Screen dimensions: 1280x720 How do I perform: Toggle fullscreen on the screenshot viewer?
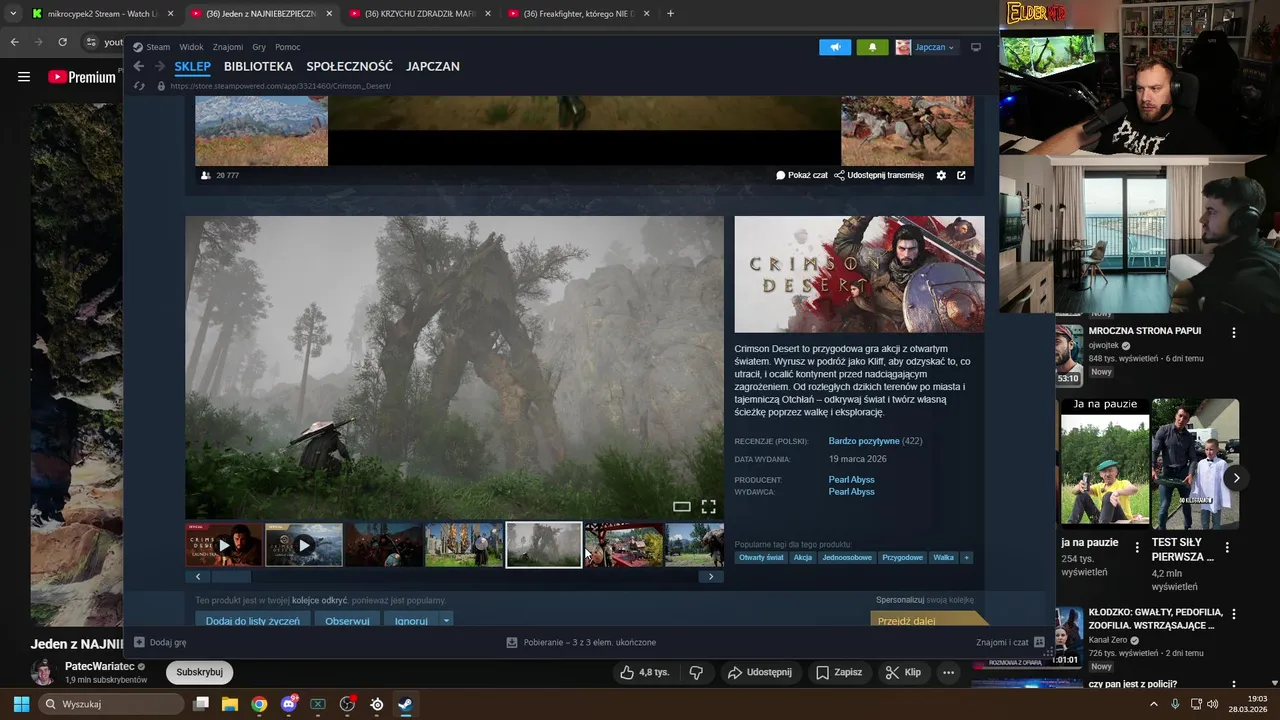click(708, 507)
